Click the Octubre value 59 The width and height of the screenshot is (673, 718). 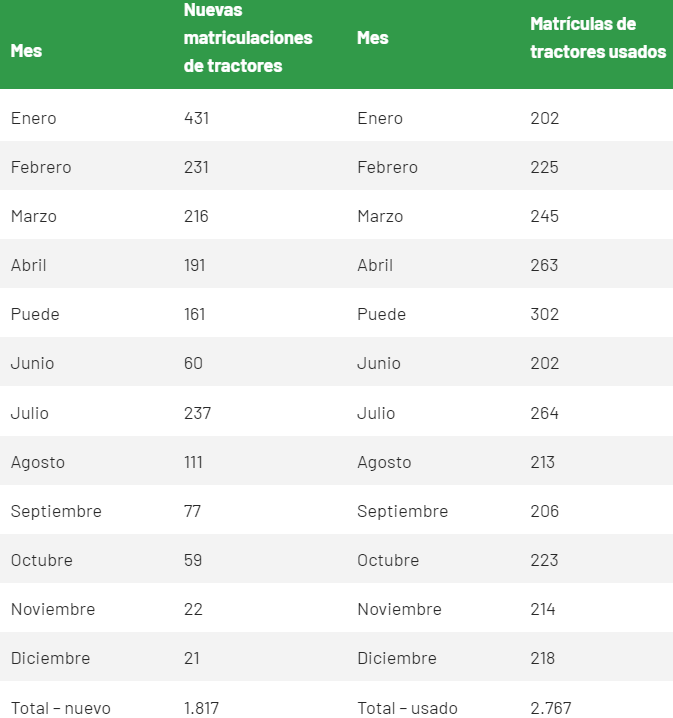point(193,560)
